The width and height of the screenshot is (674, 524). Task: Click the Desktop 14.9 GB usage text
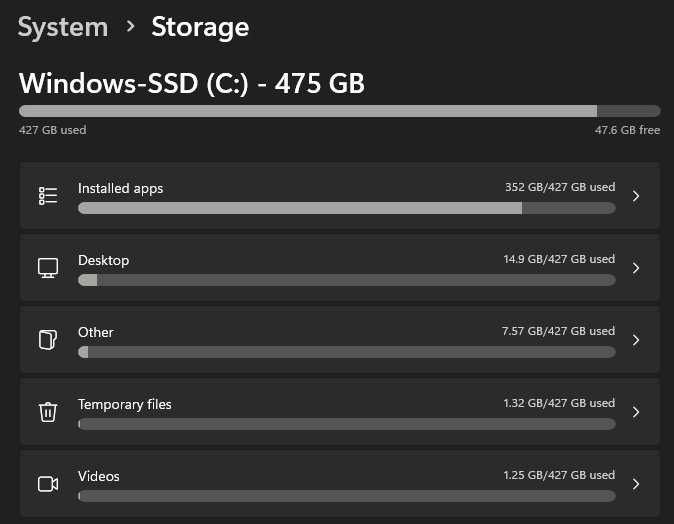point(558,259)
